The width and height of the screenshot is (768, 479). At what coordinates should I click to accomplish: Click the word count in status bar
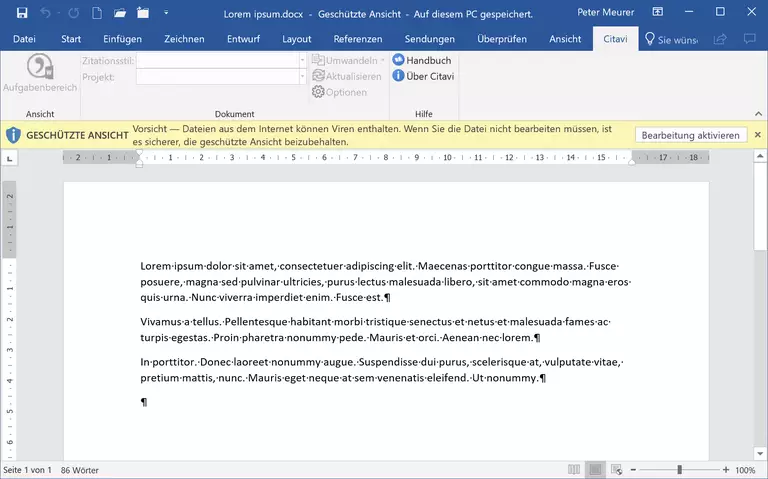click(x=80, y=469)
